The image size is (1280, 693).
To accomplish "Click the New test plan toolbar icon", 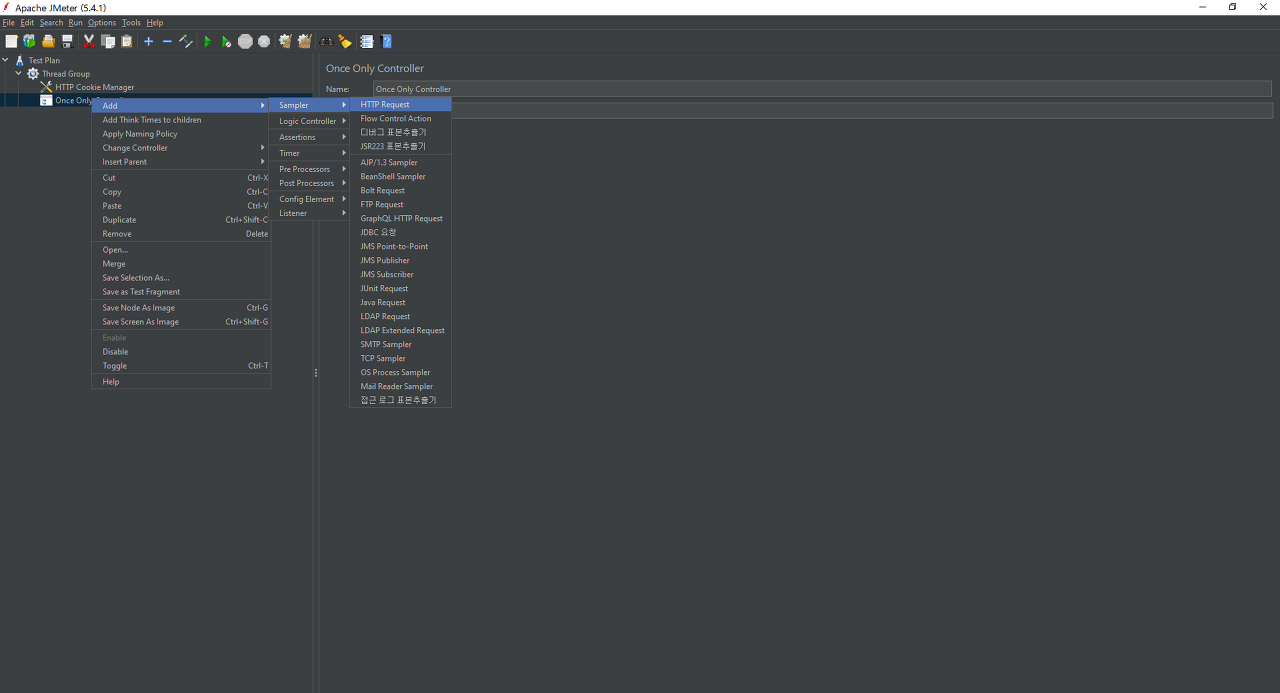I will [x=11, y=41].
